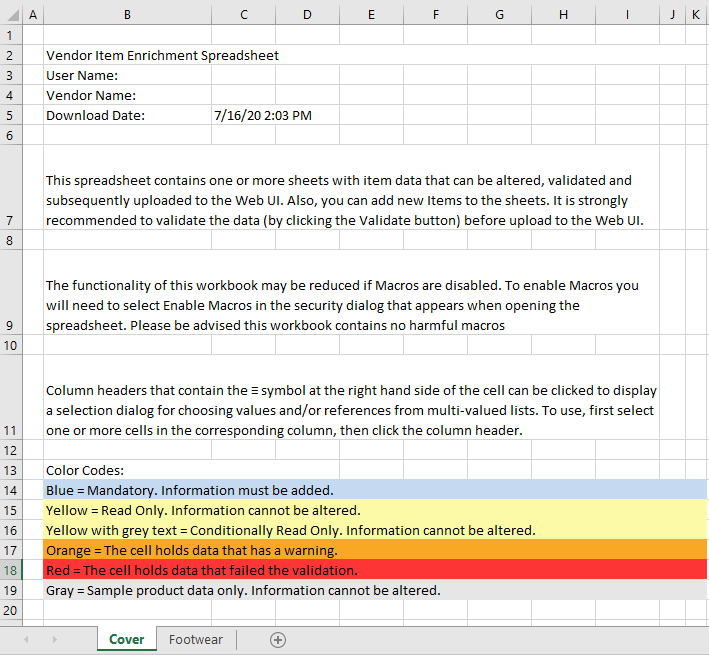Click the select-all corner triangle
Screen dimensions: 709x655
tap(11, 14)
